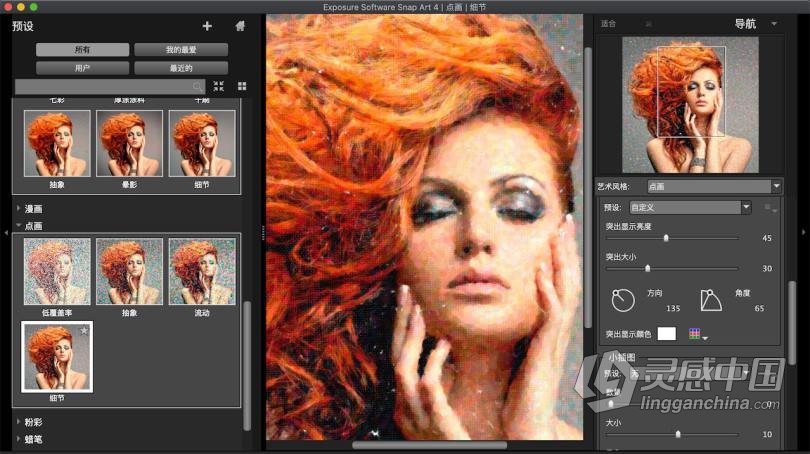Select the 晕影 preset thumbnail
Viewport: 810px width, 454px height.
[129, 144]
